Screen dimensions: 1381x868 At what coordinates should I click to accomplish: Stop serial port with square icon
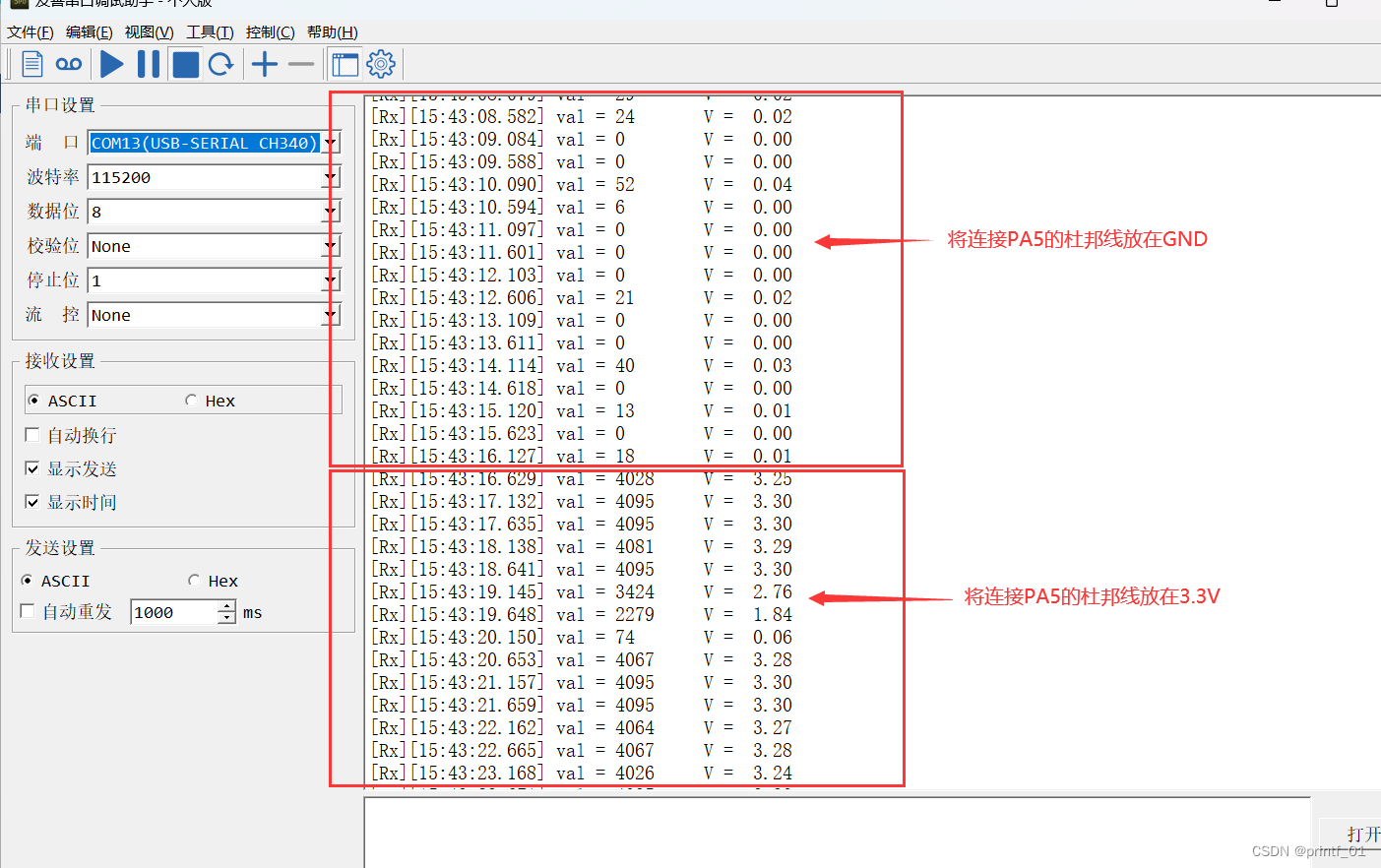[x=185, y=65]
